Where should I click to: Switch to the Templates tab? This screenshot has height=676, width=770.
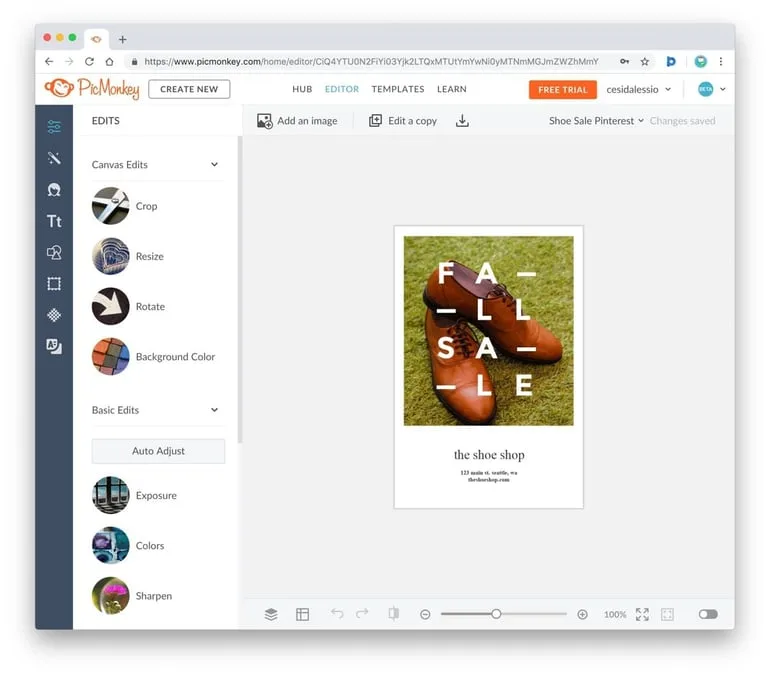coord(397,90)
